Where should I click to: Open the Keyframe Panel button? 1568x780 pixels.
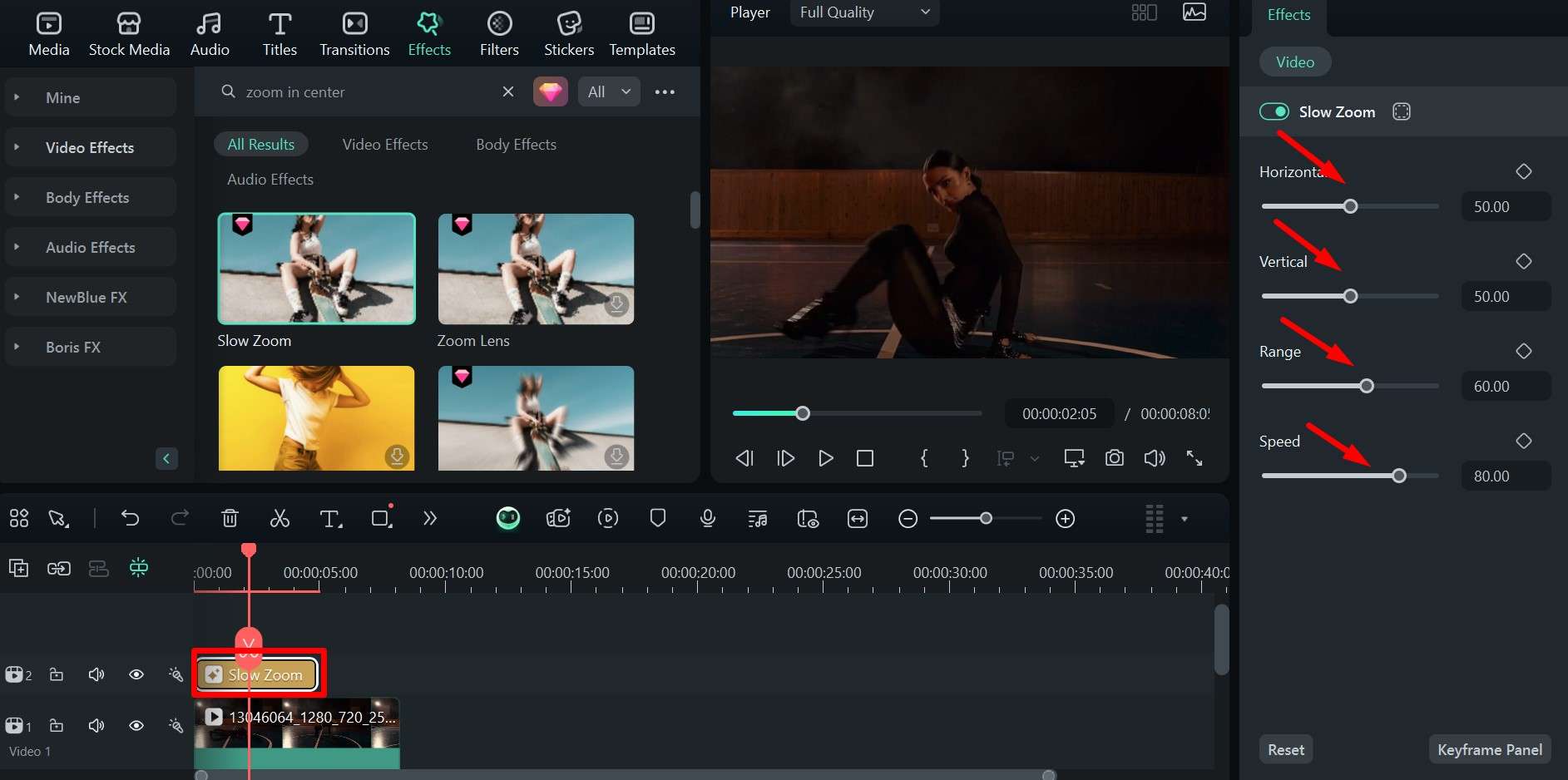tap(1489, 750)
